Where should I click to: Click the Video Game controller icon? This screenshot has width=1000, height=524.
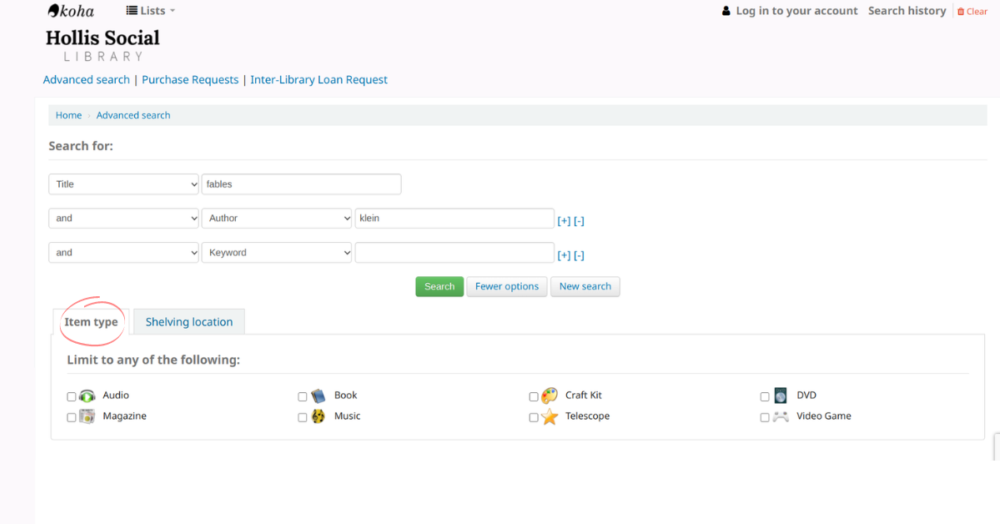coord(781,417)
